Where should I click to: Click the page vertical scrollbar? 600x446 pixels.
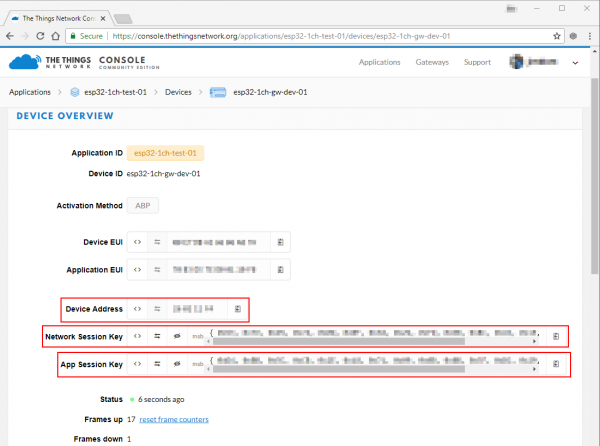pos(594,176)
